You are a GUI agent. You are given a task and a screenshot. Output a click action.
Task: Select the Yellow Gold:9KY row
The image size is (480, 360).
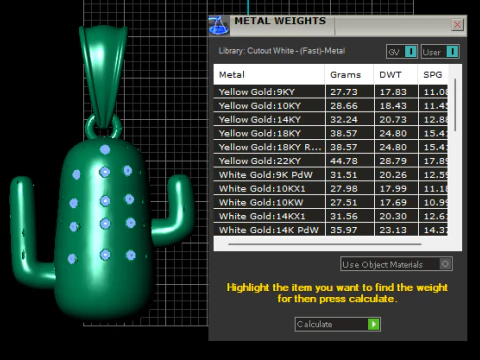[x=331, y=92]
